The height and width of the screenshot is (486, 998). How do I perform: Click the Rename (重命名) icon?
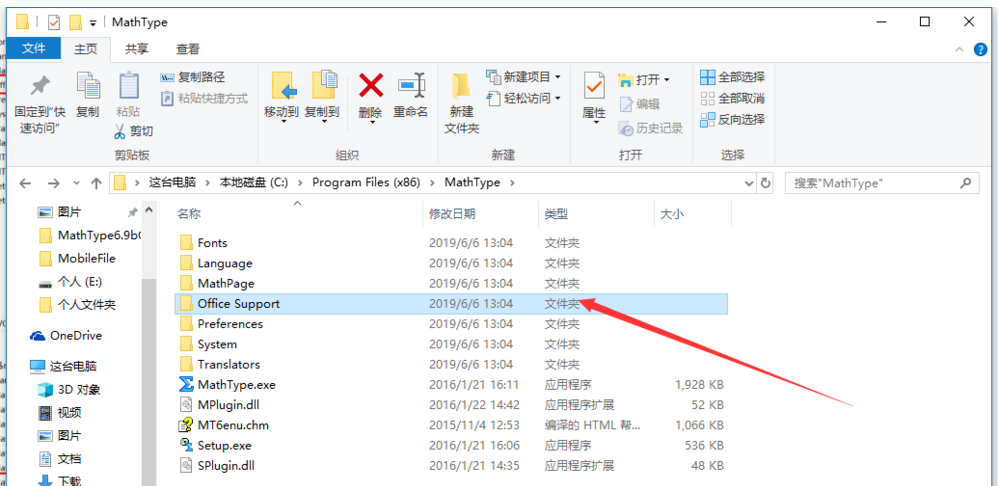pyautogui.click(x=411, y=85)
